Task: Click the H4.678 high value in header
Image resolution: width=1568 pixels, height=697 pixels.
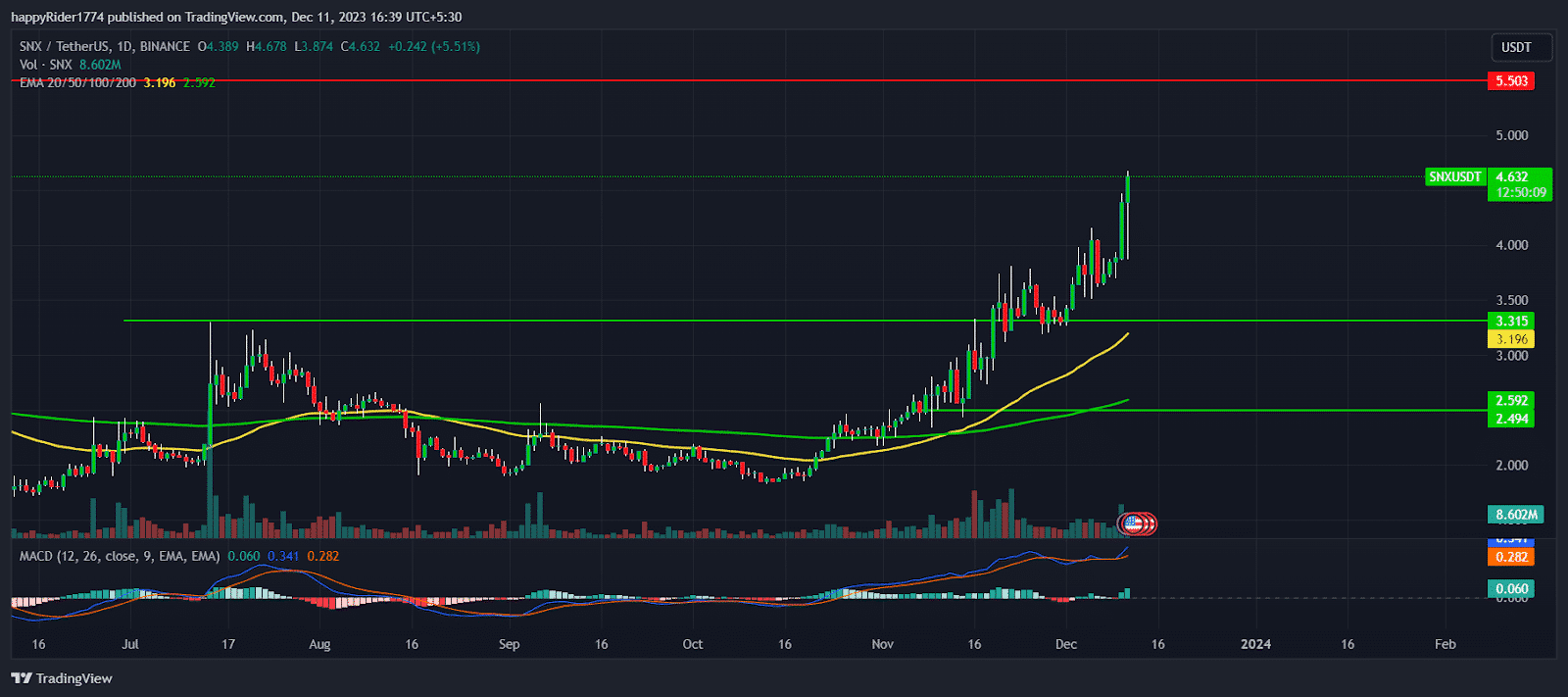Action: coord(266,46)
